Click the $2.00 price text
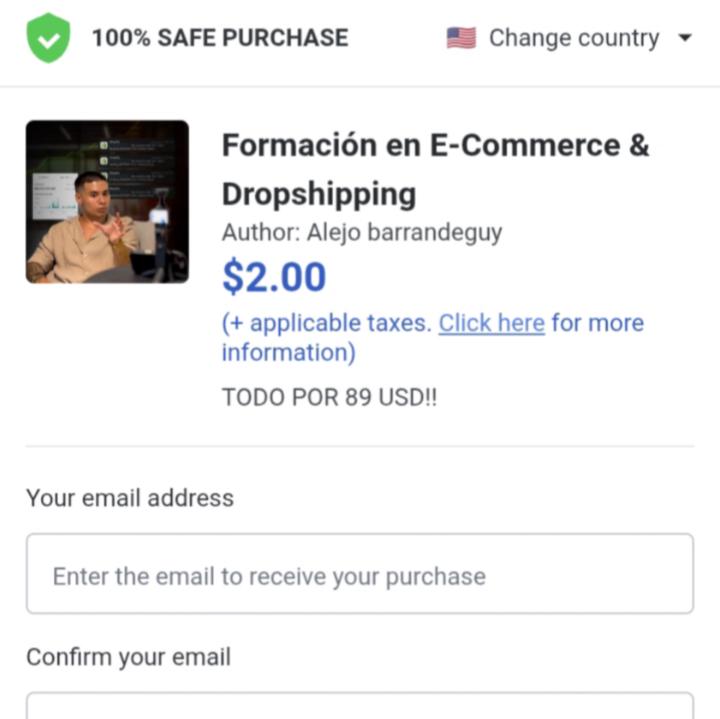This screenshot has height=719, width=720. tap(274, 277)
